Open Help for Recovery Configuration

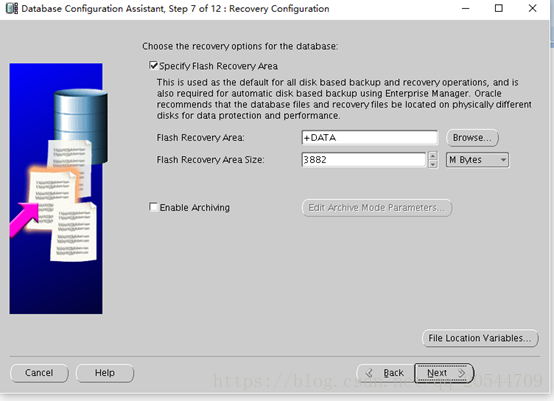point(105,373)
